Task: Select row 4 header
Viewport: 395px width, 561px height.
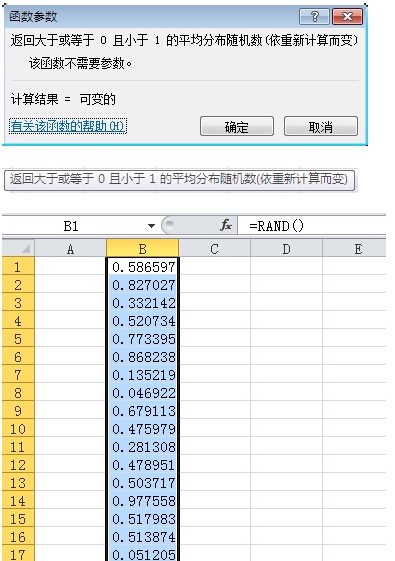Action: [x=18, y=320]
